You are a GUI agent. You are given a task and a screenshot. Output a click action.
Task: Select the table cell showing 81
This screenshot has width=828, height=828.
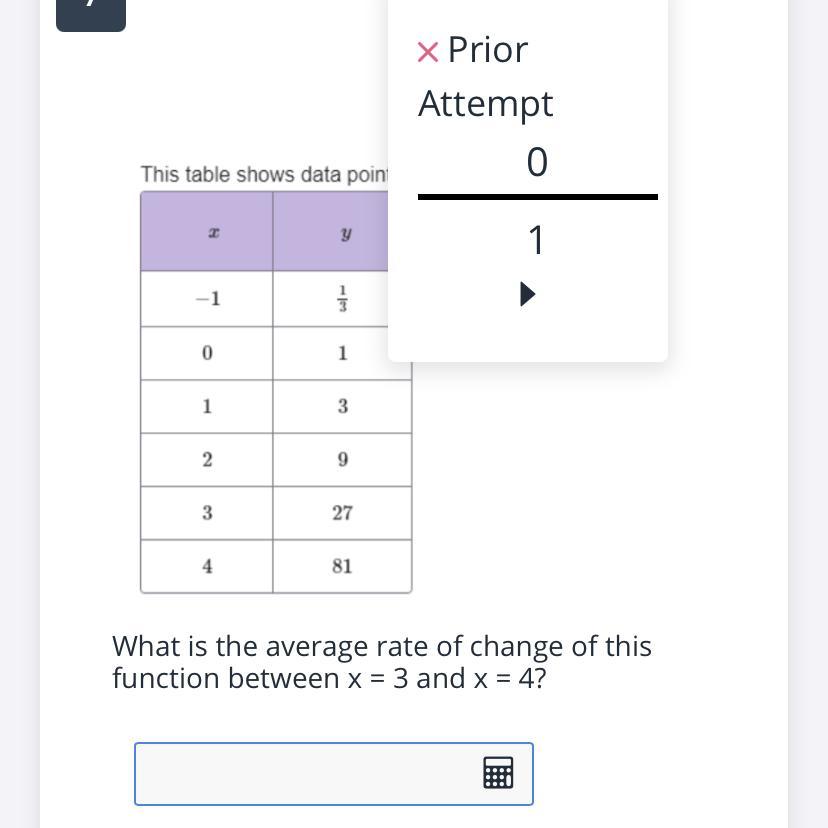tap(342, 566)
